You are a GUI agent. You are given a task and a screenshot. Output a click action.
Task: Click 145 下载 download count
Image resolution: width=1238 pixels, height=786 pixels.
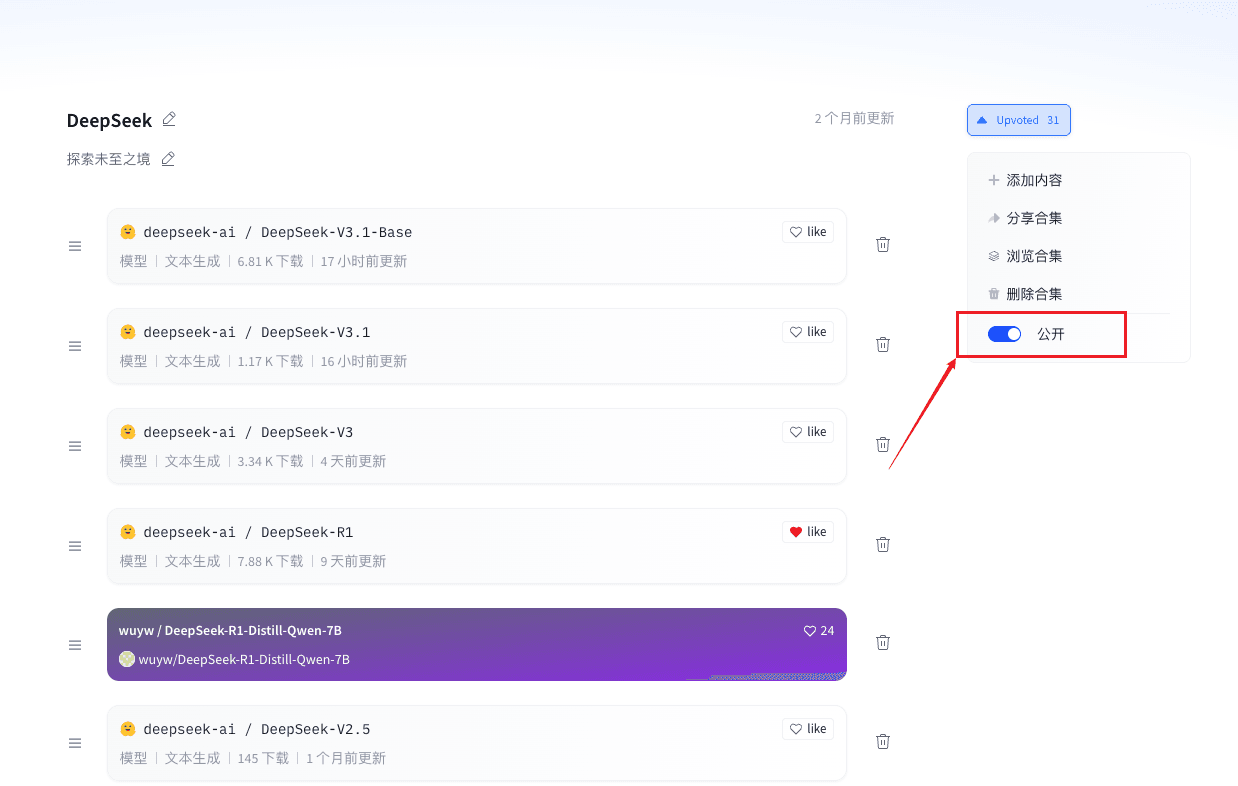[x=263, y=758]
